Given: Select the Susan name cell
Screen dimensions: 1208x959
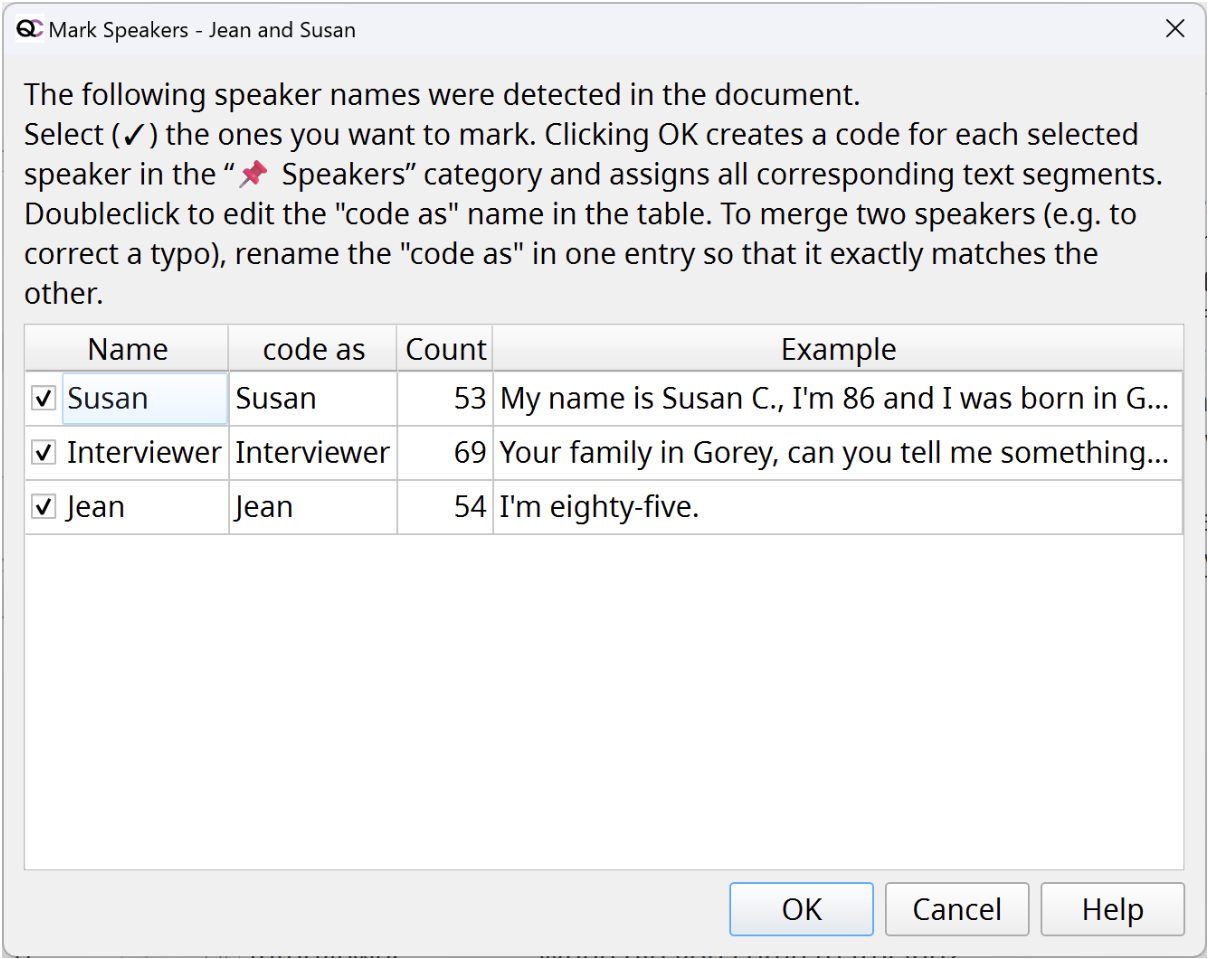Looking at the screenshot, I should [145, 399].
